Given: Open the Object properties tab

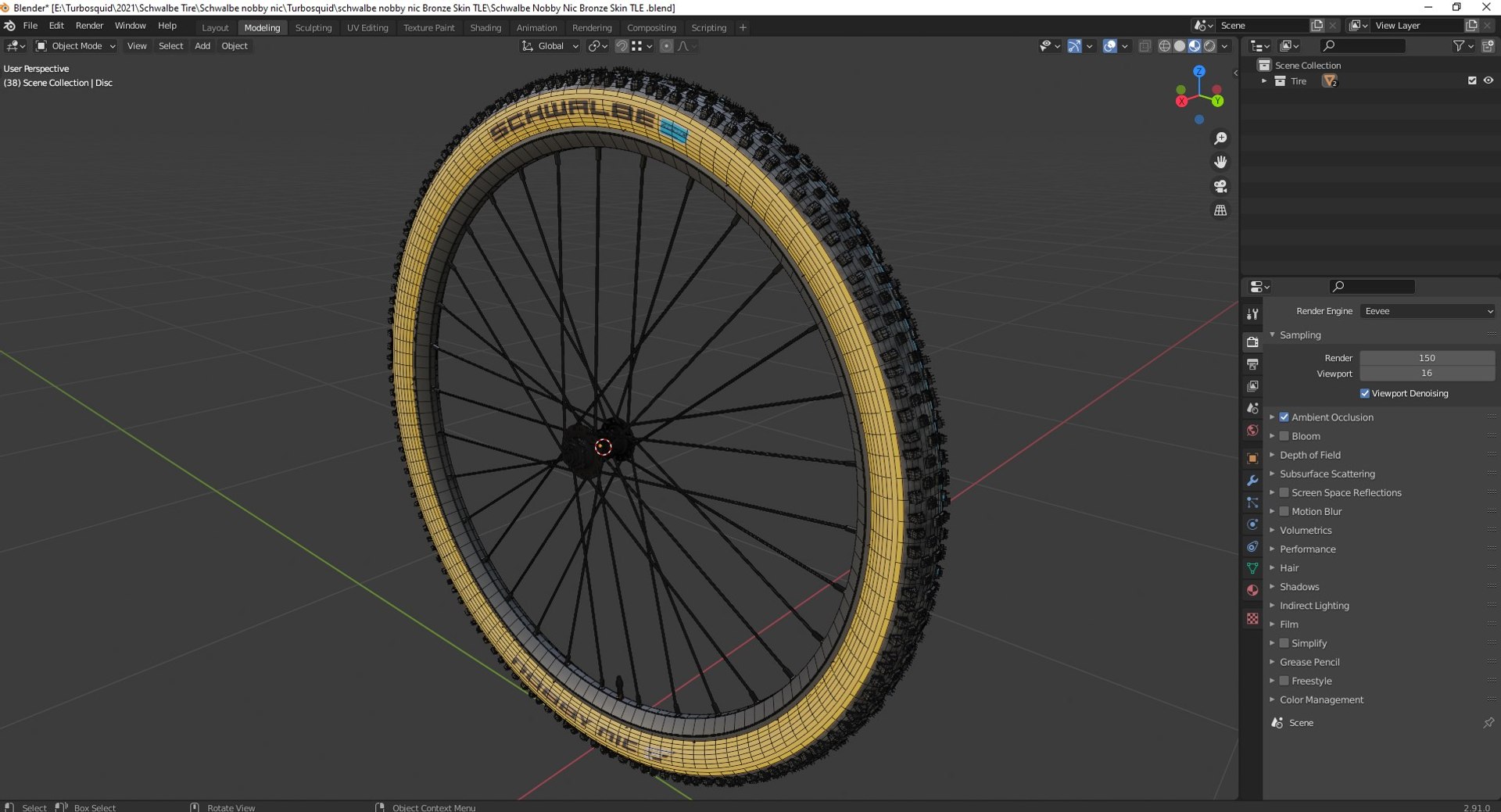Looking at the screenshot, I should pyautogui.click(x=1252, y=459).
